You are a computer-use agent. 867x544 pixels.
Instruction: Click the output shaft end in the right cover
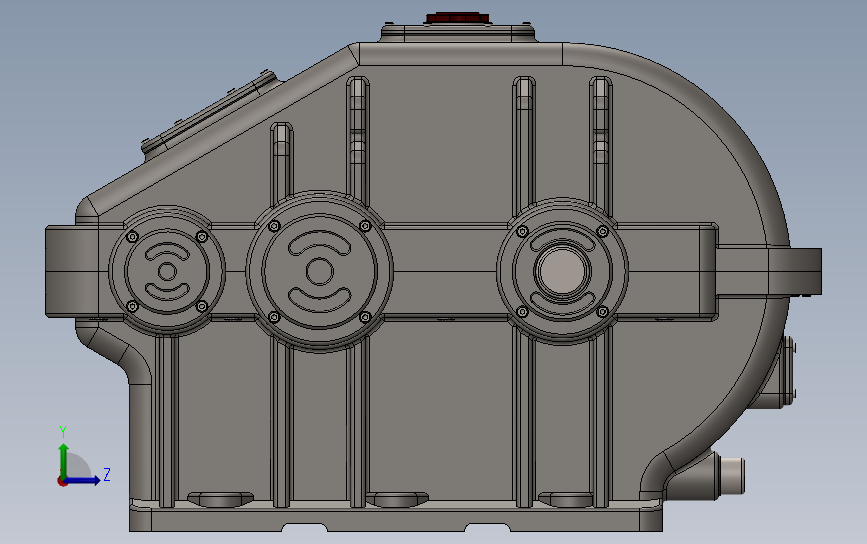562,271
